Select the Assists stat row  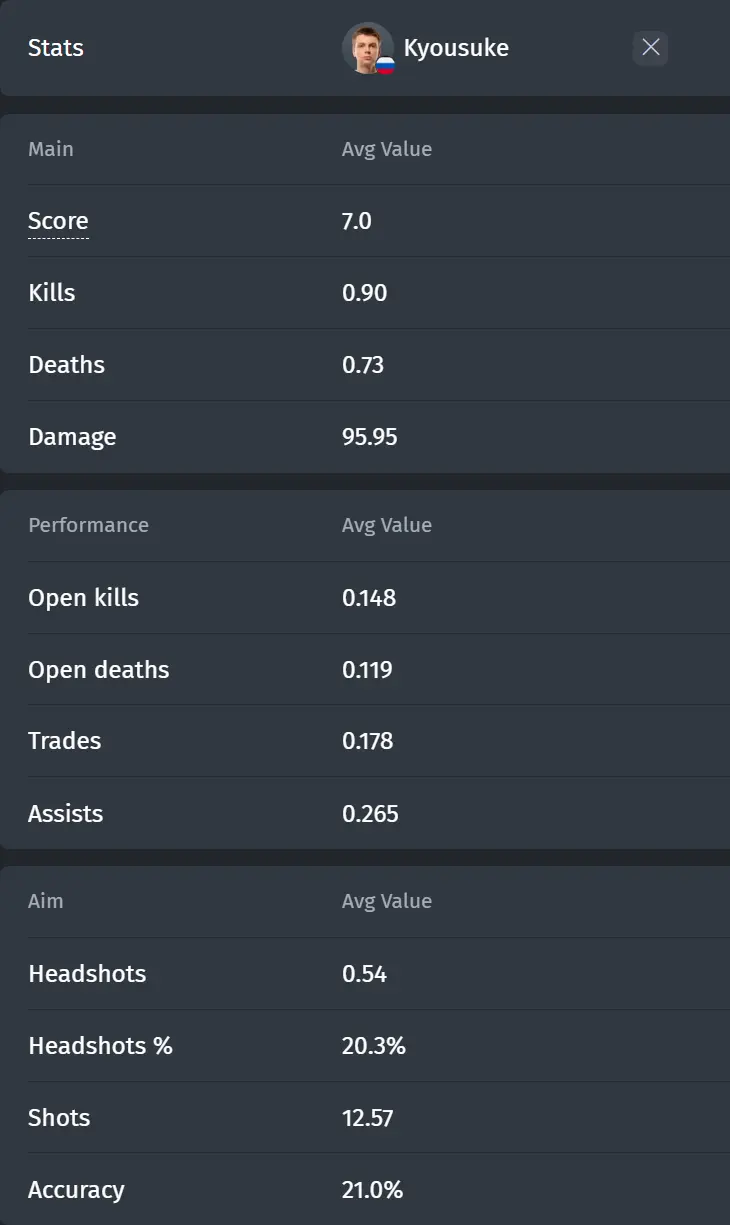tap(365, 813)
